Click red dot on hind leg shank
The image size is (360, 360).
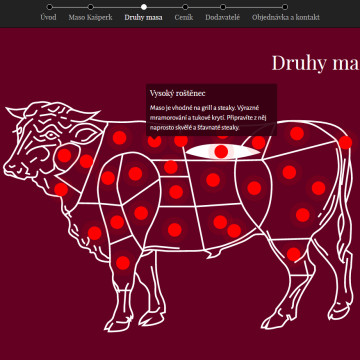point(294,254)
